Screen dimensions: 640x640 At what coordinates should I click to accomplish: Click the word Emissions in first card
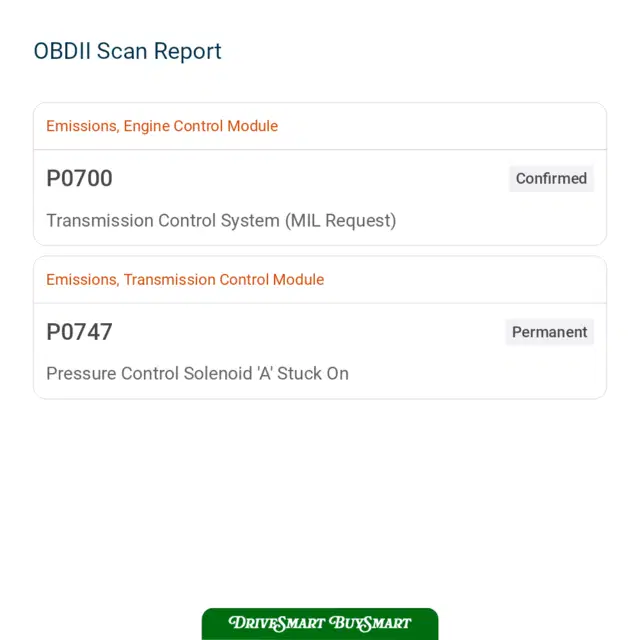(x=82, y=126)
